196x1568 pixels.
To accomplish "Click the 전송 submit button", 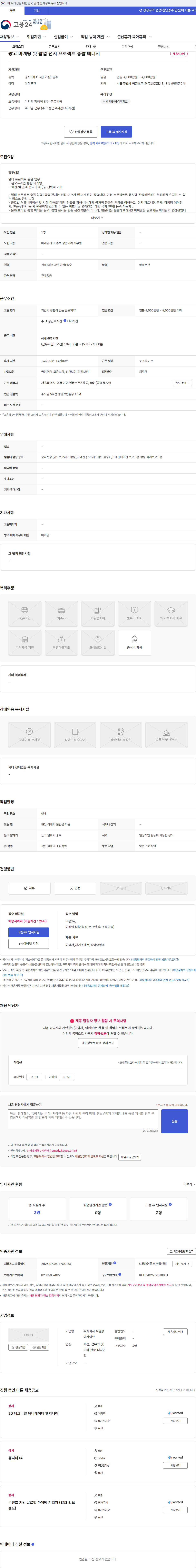I will tap(174, 1121).
